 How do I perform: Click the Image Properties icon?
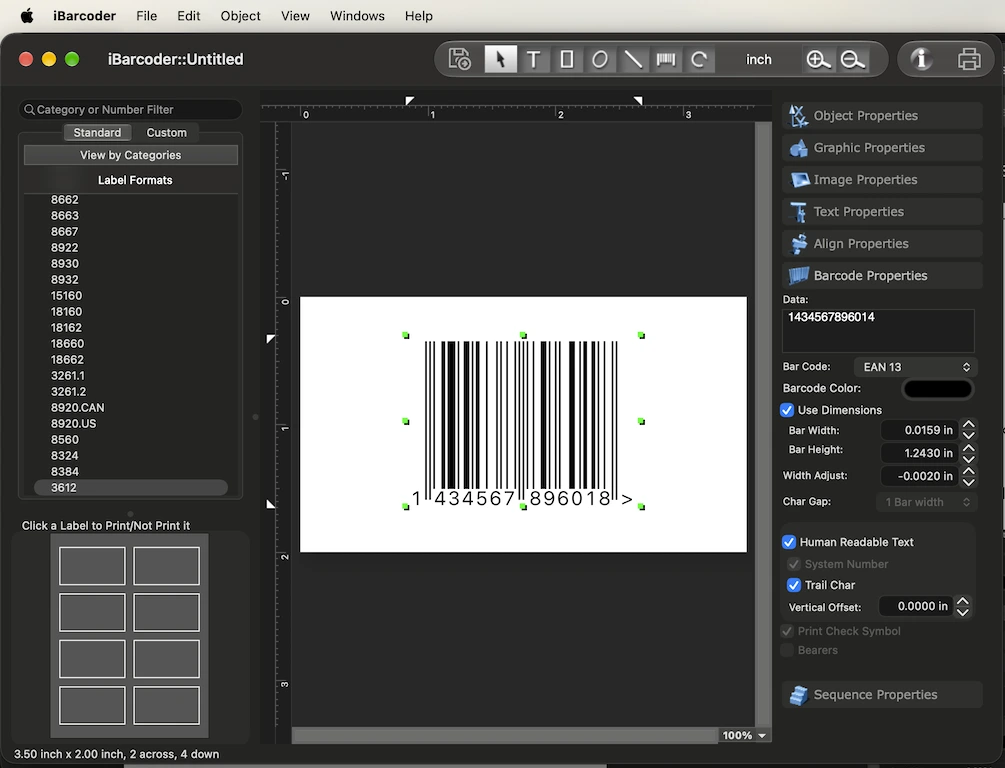tap(799, 180)
